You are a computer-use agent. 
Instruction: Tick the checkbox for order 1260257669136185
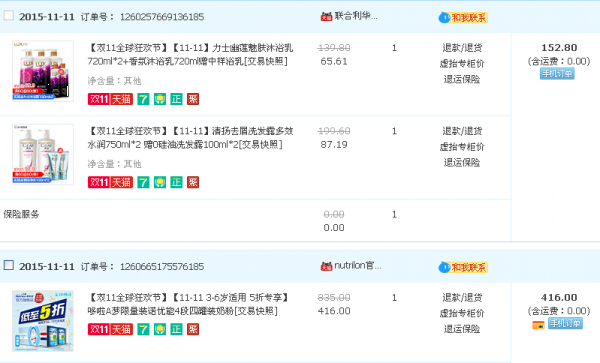9,15
